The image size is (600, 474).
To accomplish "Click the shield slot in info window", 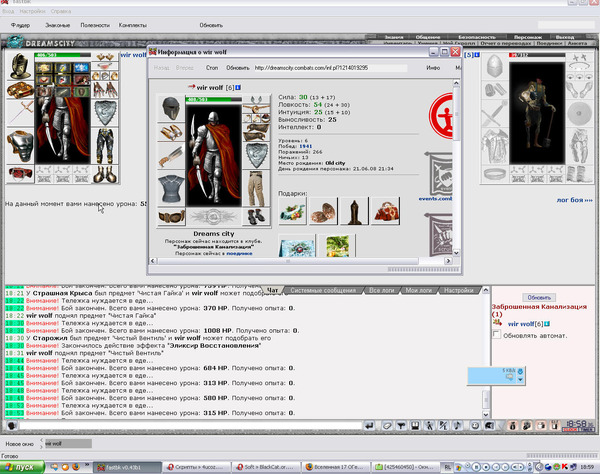I will (x=256, y=156).
